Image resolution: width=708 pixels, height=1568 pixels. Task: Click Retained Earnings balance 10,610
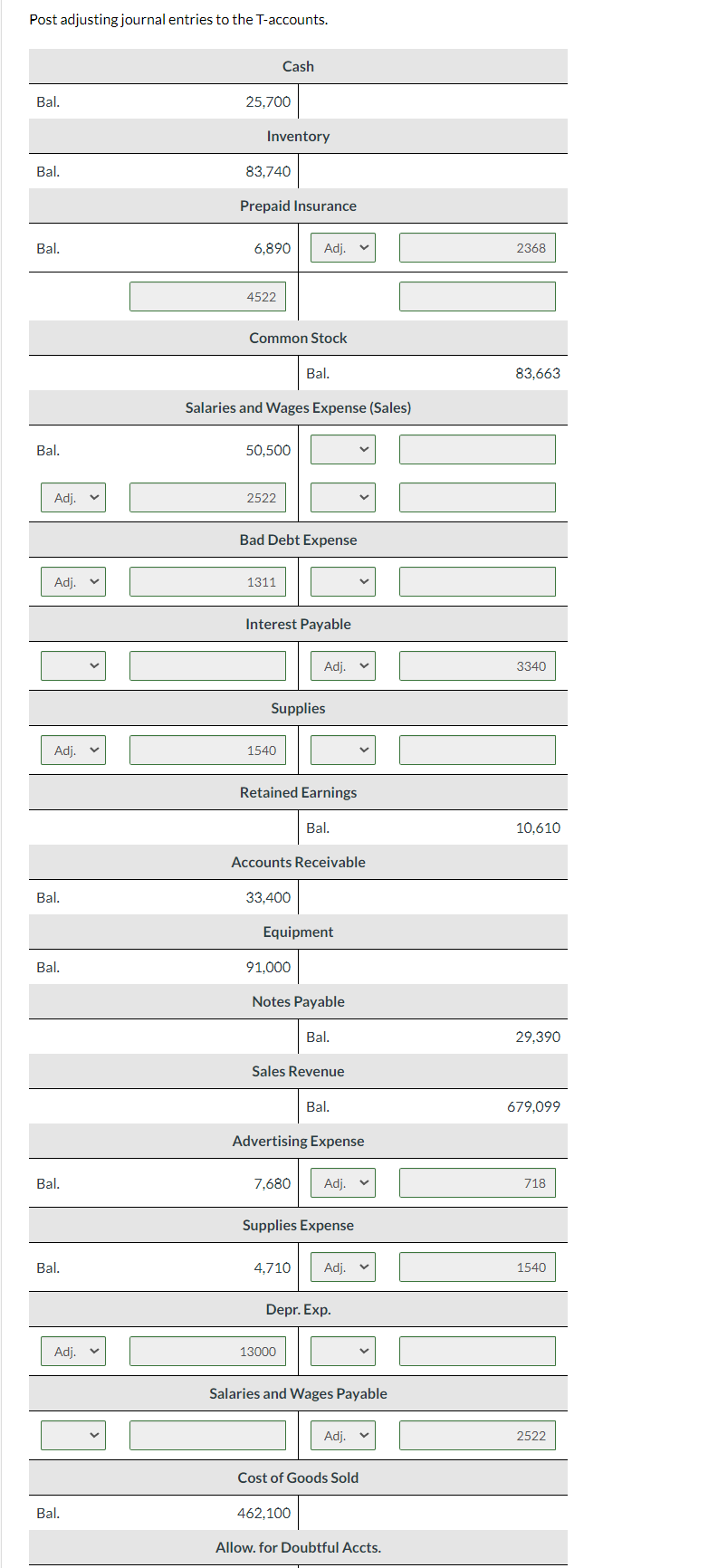pos(538,827)
